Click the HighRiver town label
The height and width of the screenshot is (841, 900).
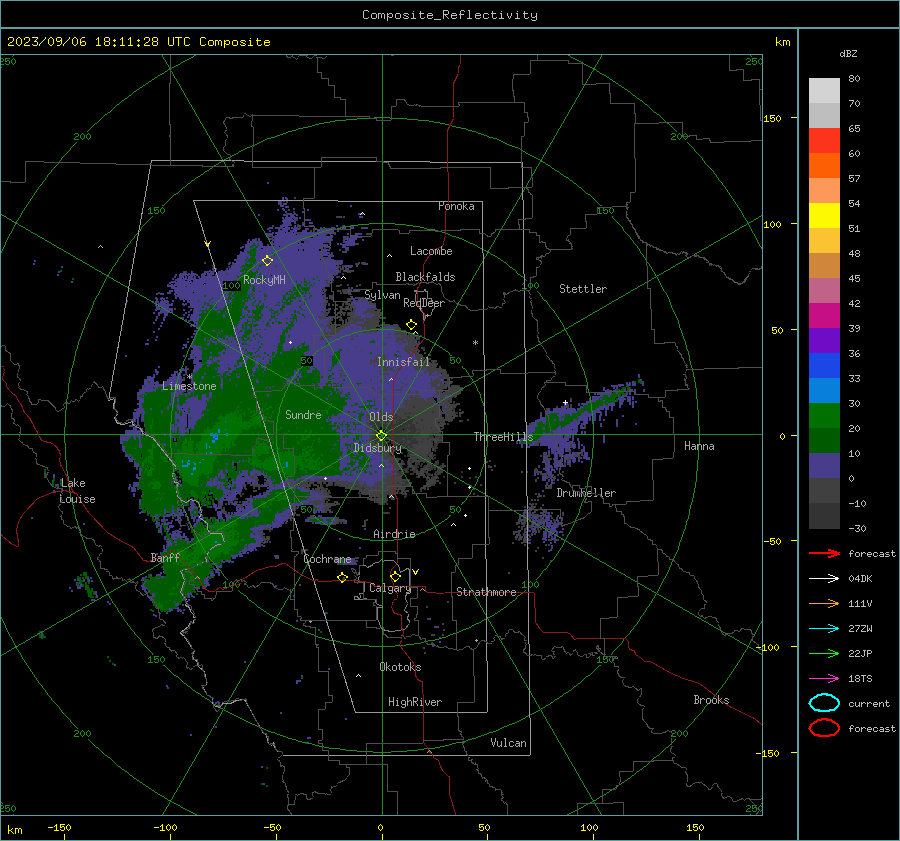coord(415,702)
